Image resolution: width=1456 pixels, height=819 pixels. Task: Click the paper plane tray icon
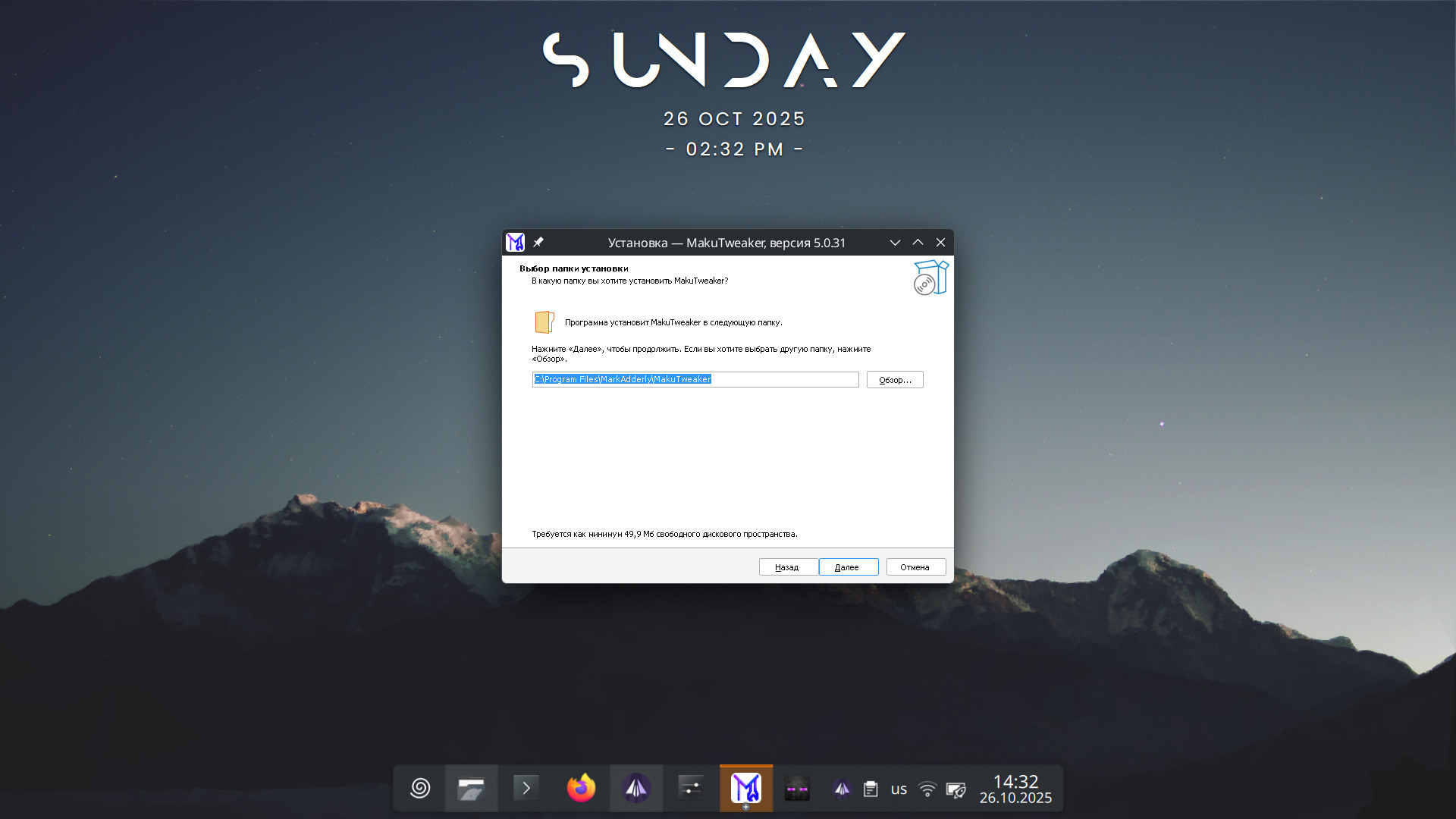click(842, 789)
